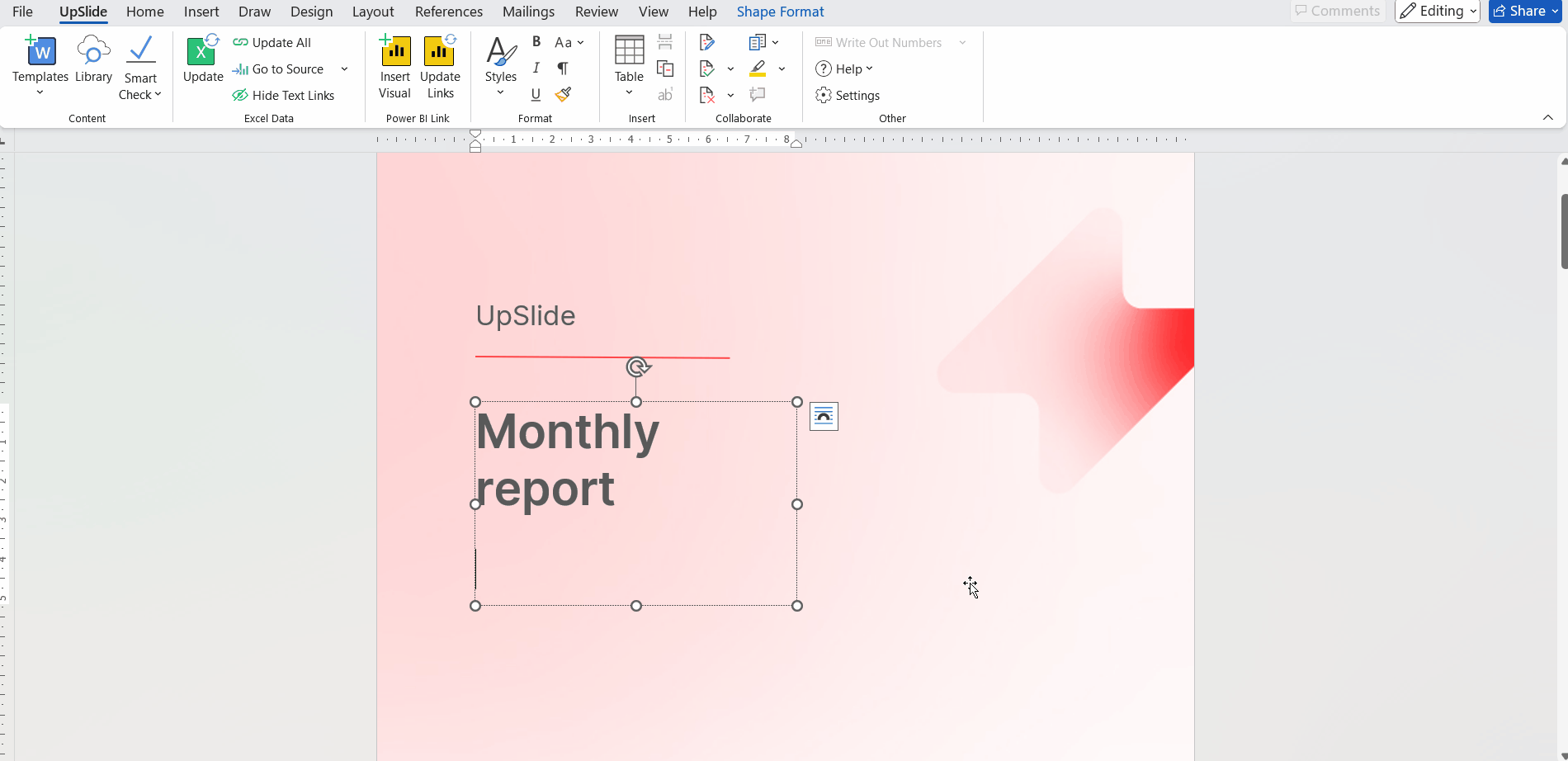
Task: Click the yellow highlighter icon
Action: click(758, 69)
